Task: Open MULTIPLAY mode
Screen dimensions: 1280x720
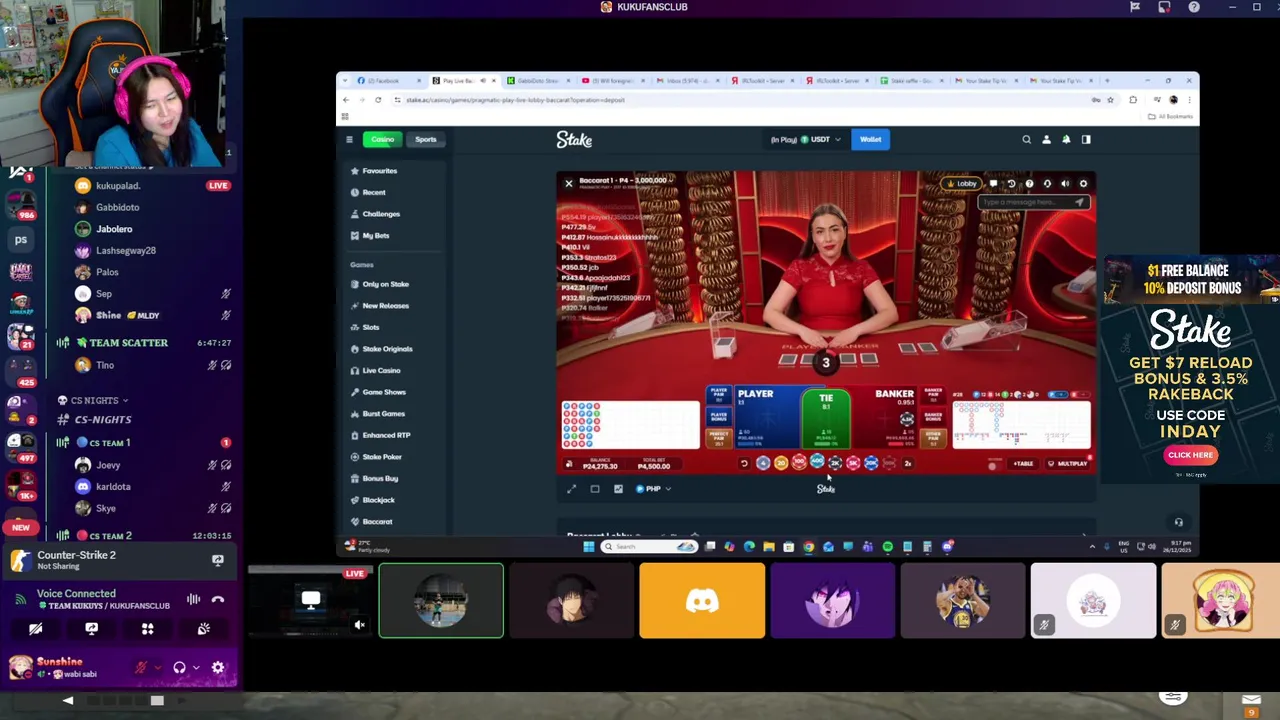Action: 1067,464
